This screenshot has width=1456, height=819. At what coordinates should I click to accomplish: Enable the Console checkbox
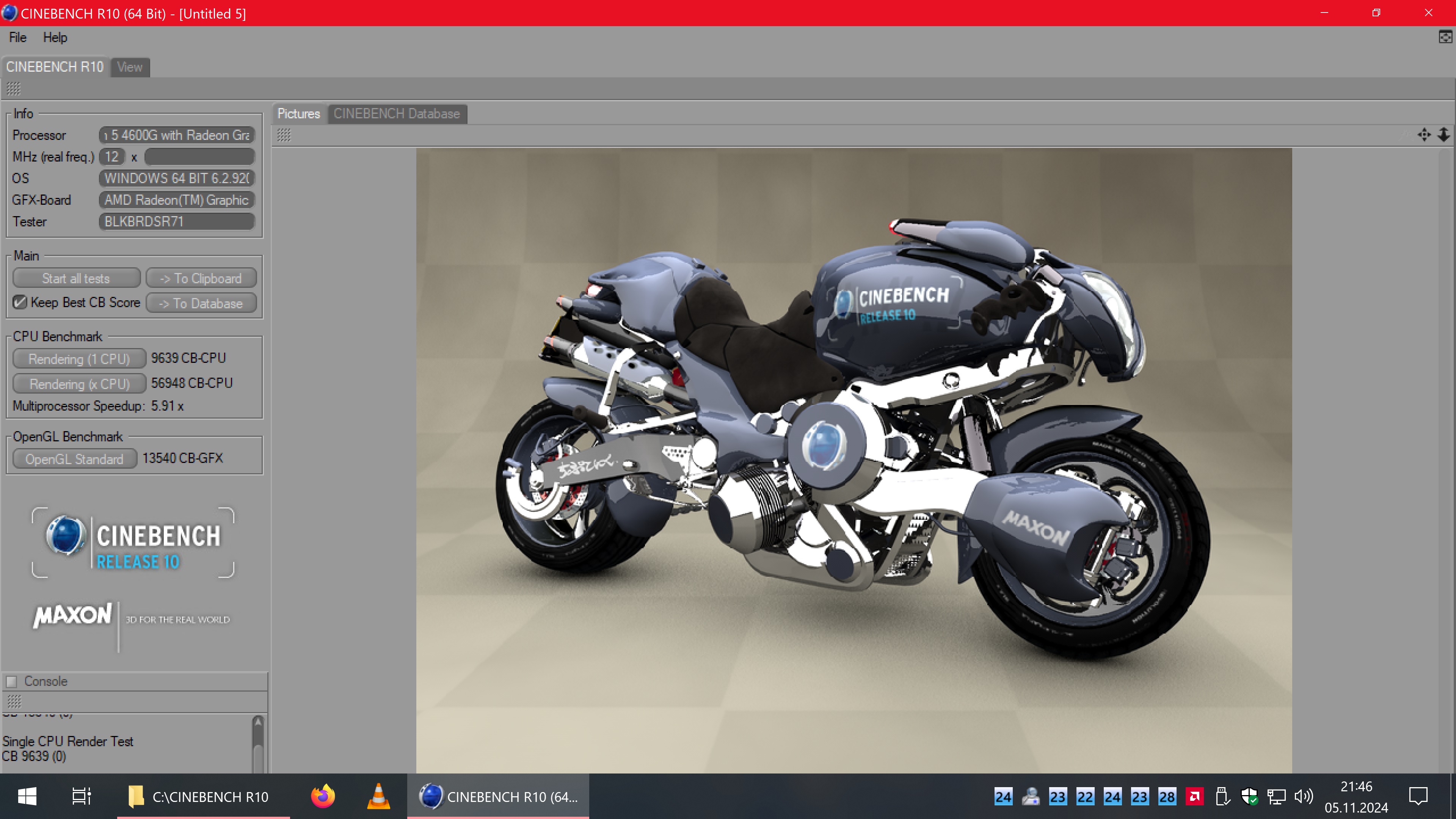pos(12,682)
